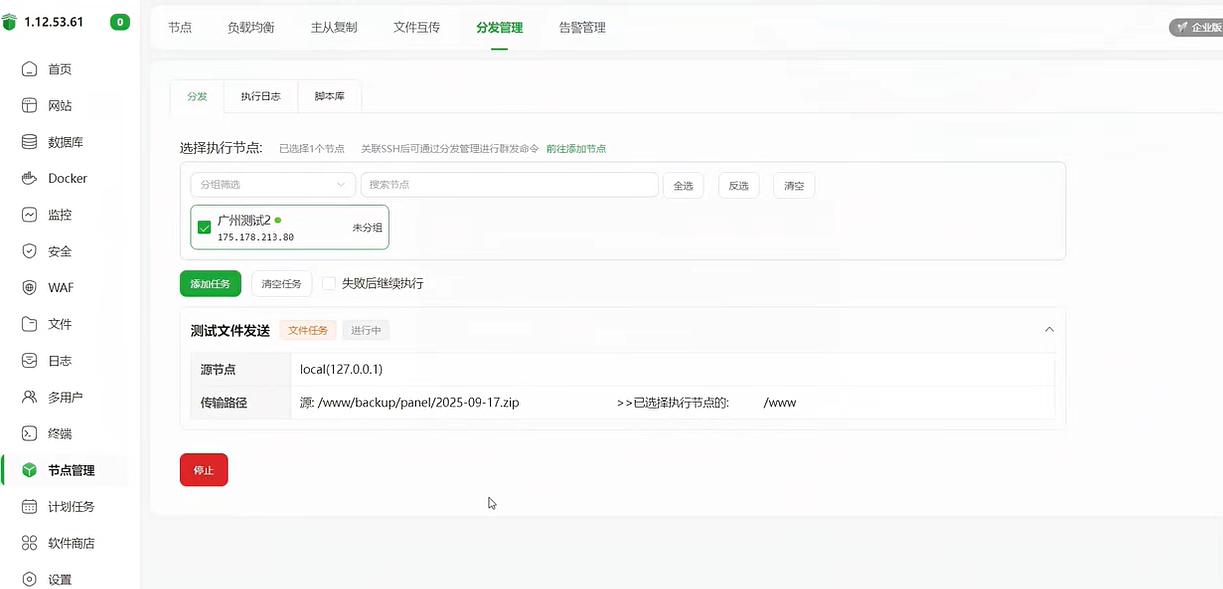Switch to the 执行日志 tab
Image resolution: width=1223 pixels, height=589 pixels.
pyautogui.click(x=261, y=96)
